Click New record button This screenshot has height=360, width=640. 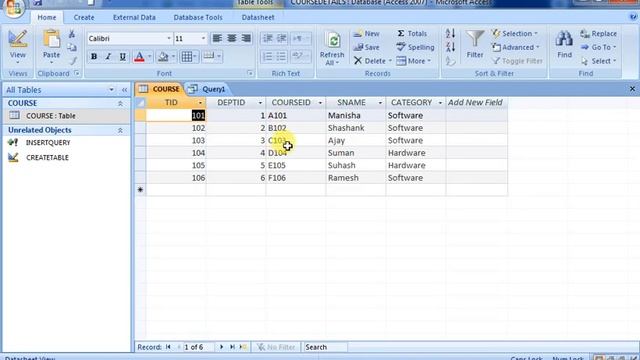[x=367, y=33]
